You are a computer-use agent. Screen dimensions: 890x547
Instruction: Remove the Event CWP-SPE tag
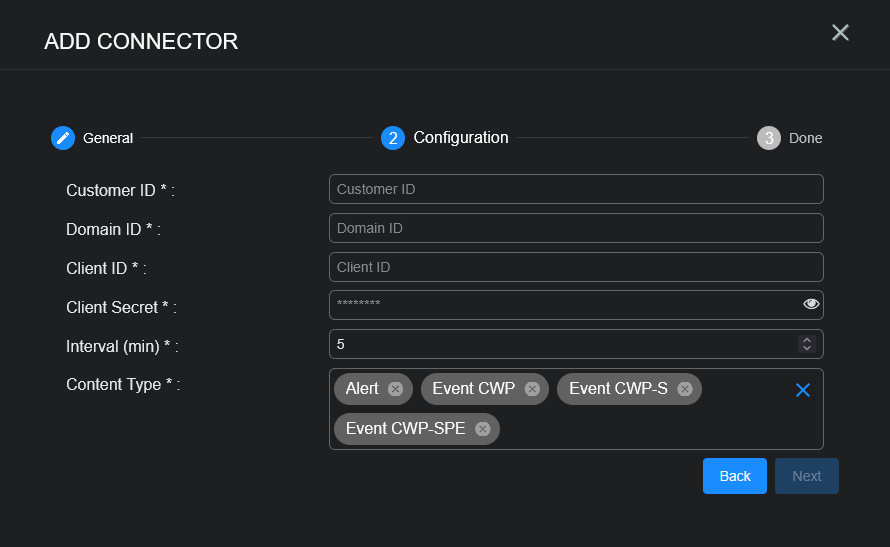pyautogui.click(x=482, y=429)
